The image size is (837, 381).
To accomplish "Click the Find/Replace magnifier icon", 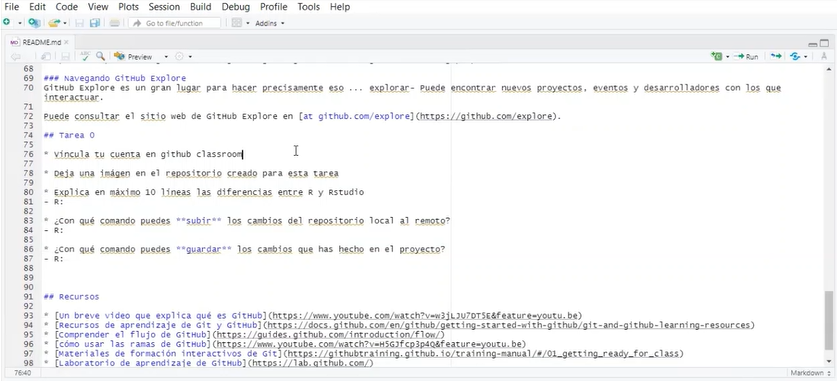I will [x=100, y=56].
